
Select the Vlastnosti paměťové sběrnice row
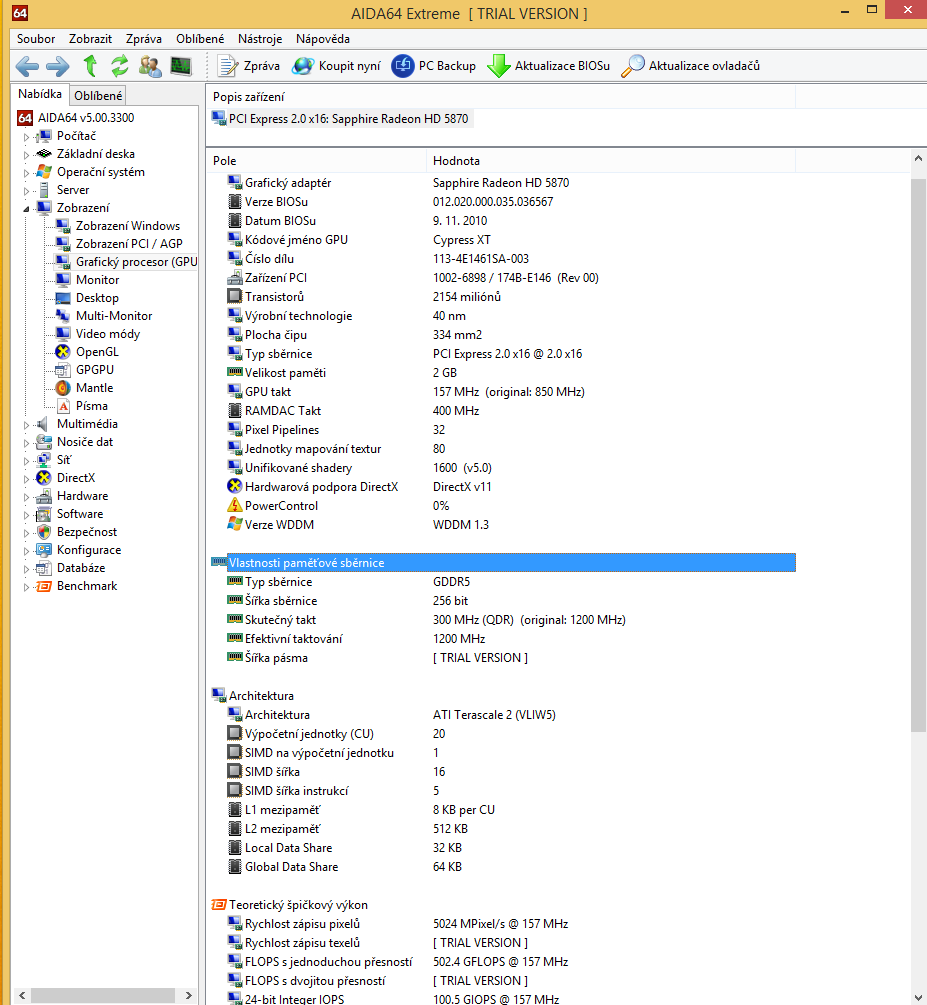coord(503,563)
